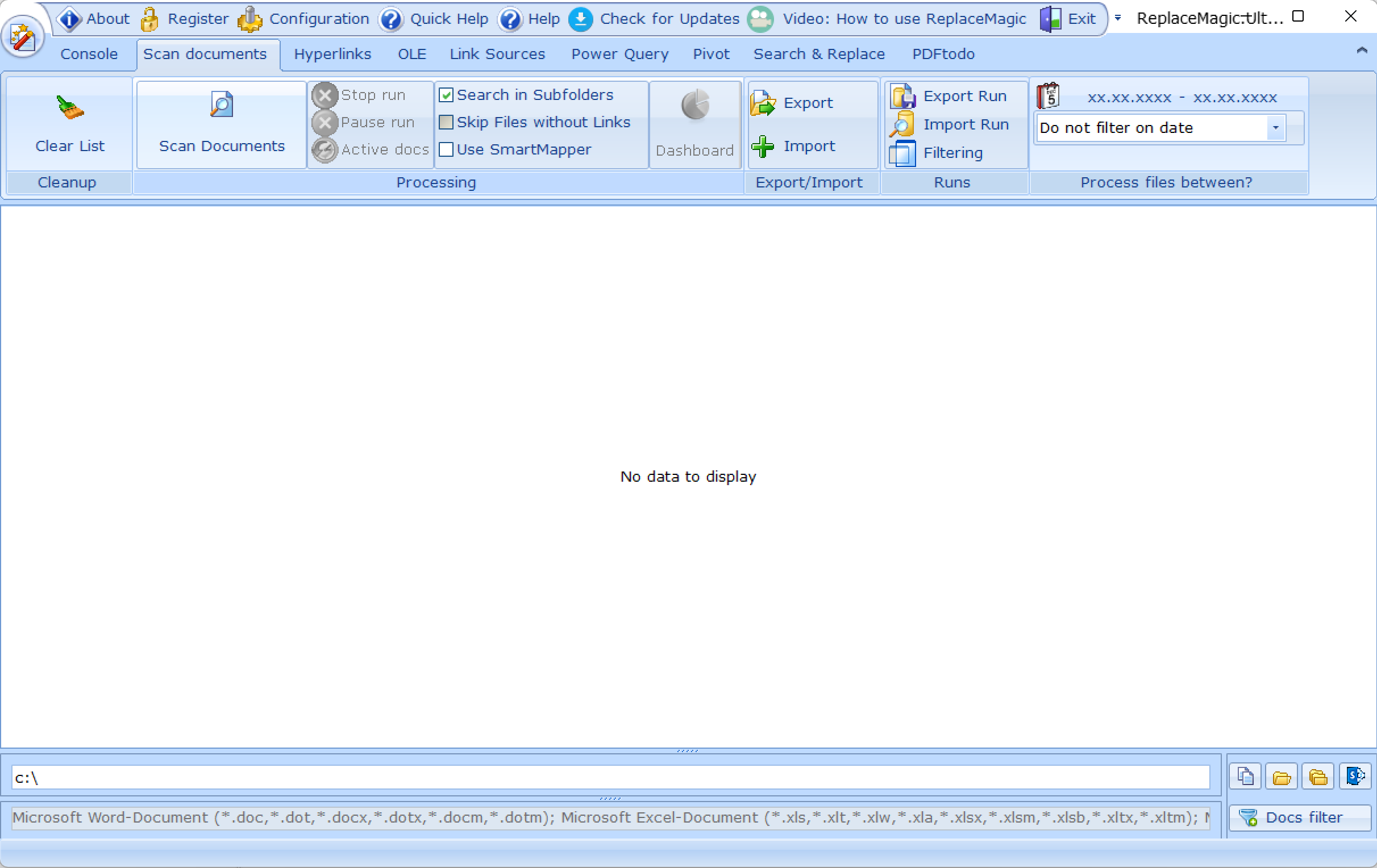The image size is (1377, 868).
Task: Close the ReplaceMagic window
Action: click(x=1351, y=16)
